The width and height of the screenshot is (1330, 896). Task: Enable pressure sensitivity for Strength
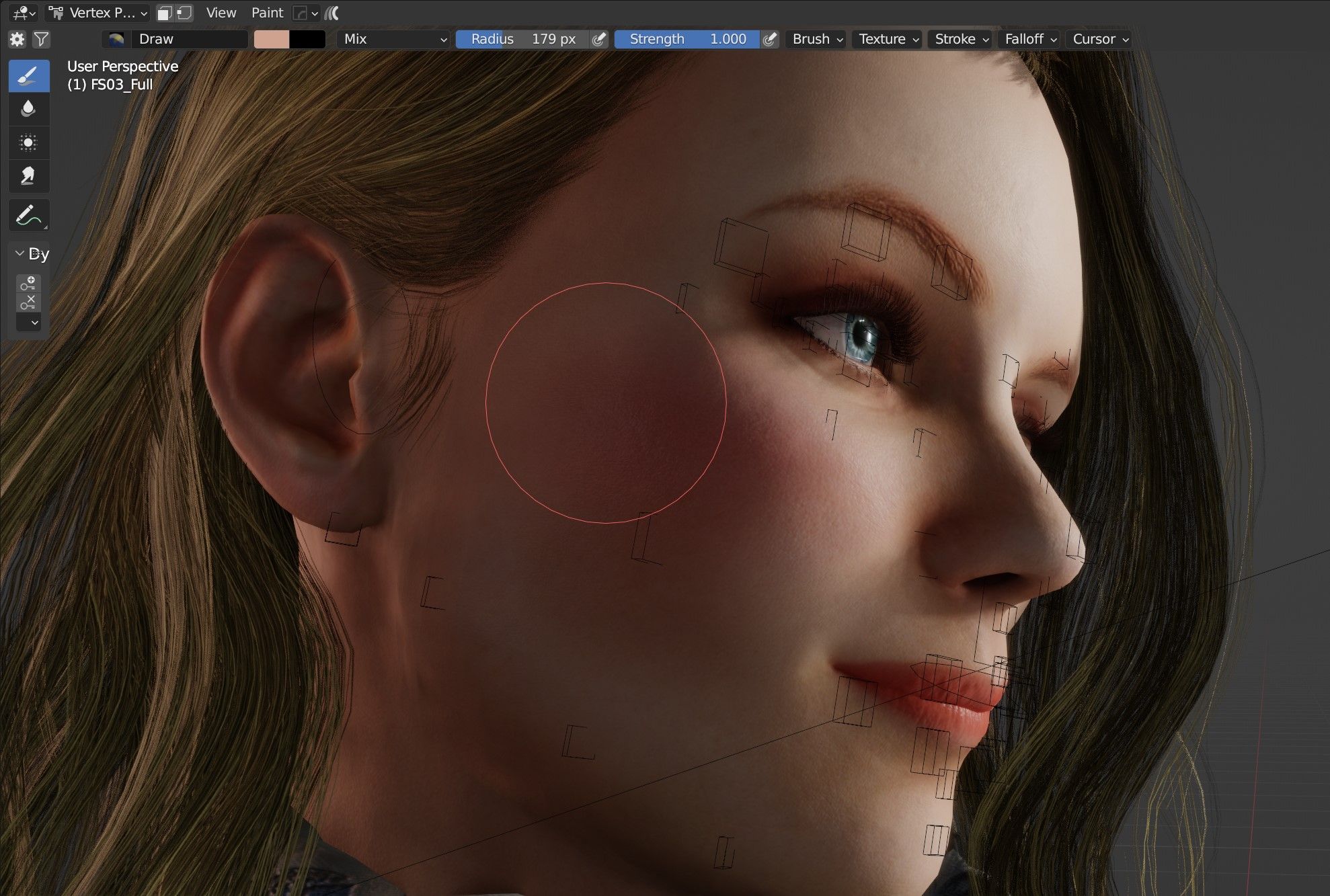771,39
